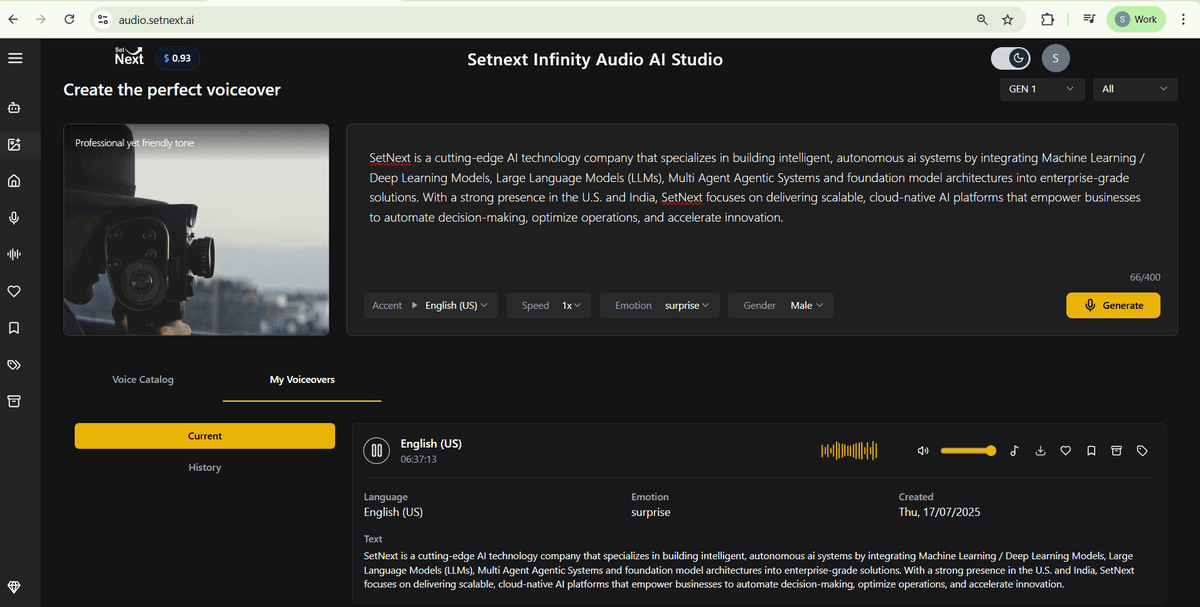Bookmark the English (US) voiceover

1091,451
